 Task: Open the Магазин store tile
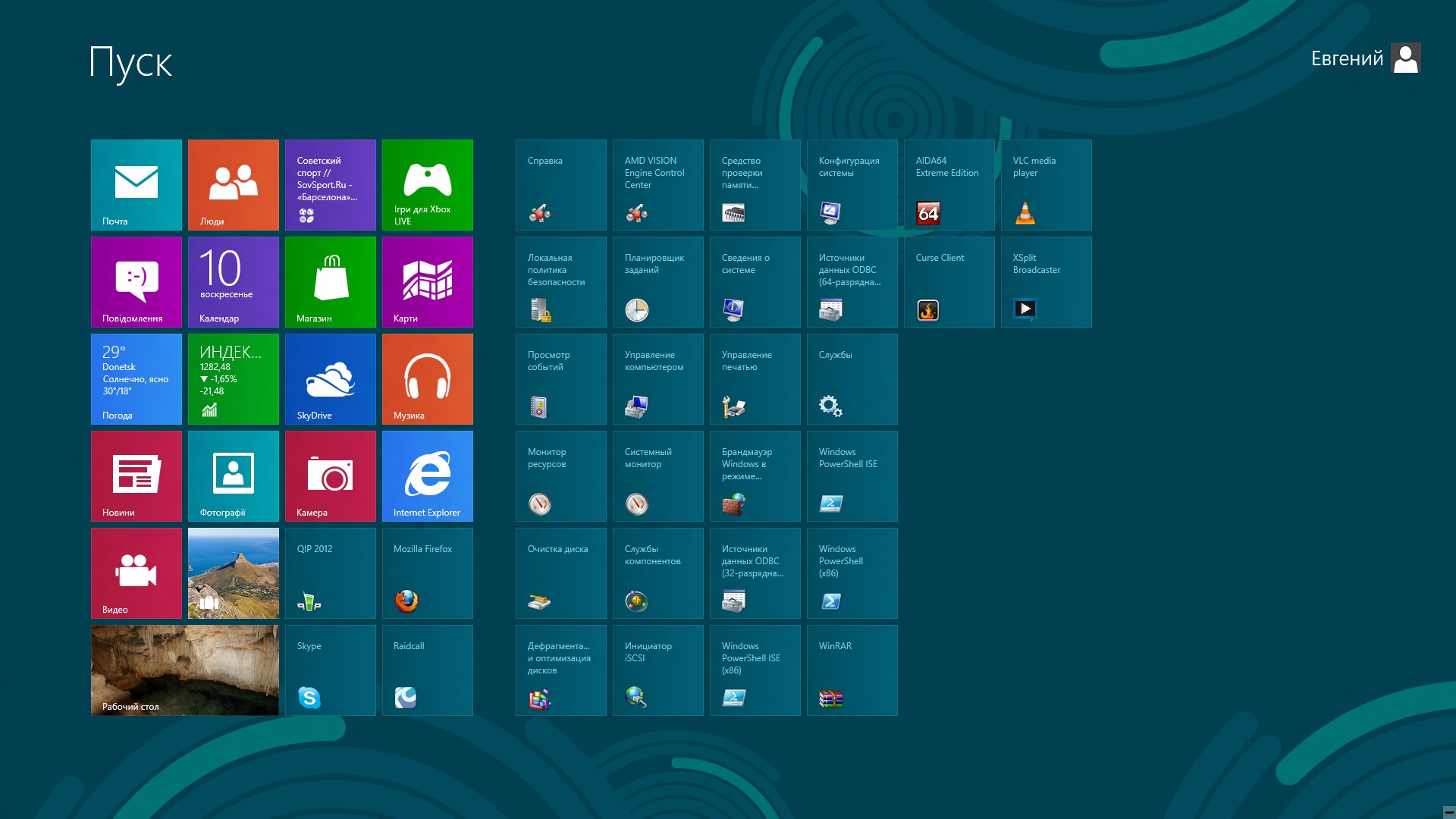tap(331, 282)
